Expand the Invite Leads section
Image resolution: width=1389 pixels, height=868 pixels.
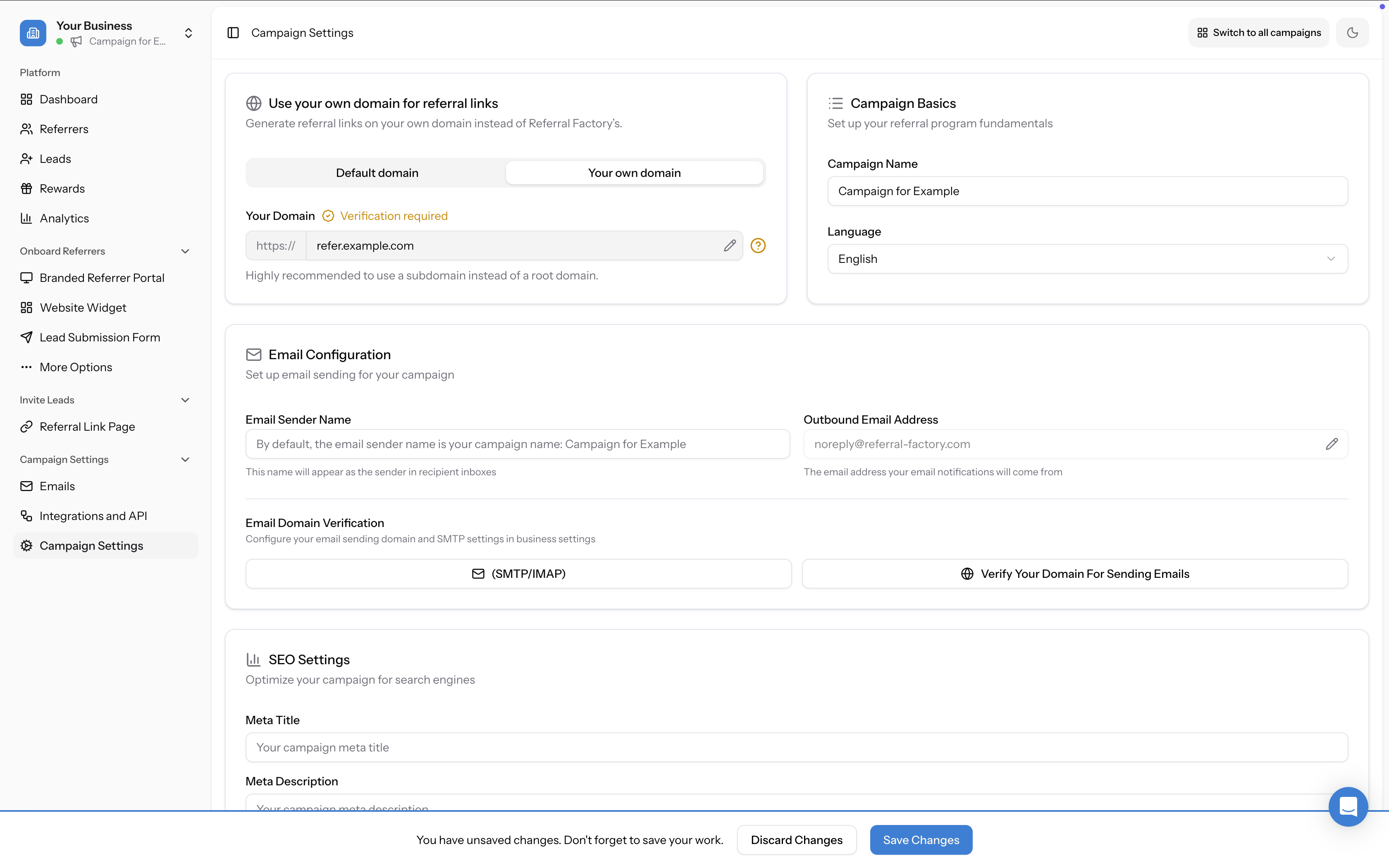pos(185,400)
